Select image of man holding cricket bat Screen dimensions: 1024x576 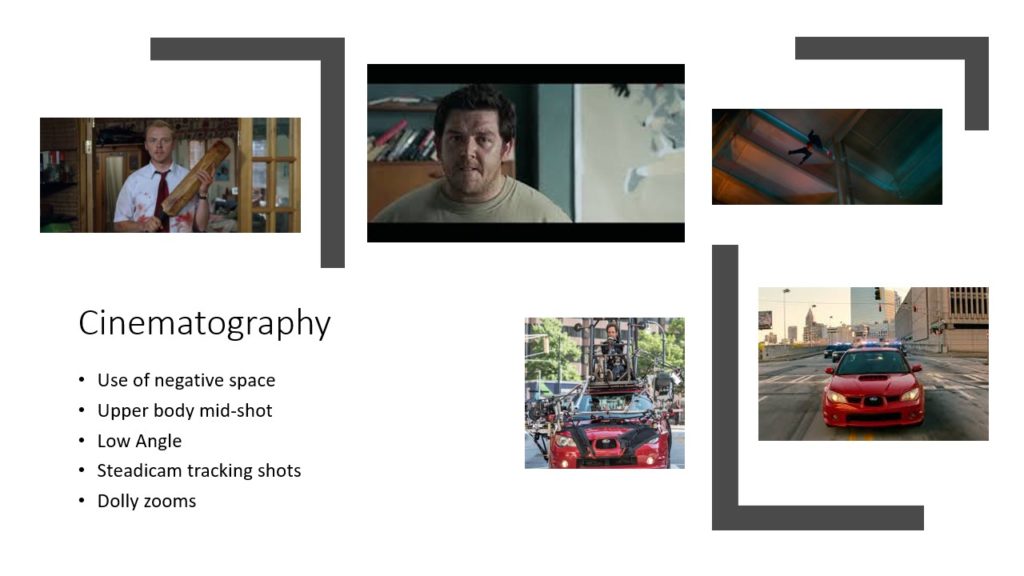[170, 175]
